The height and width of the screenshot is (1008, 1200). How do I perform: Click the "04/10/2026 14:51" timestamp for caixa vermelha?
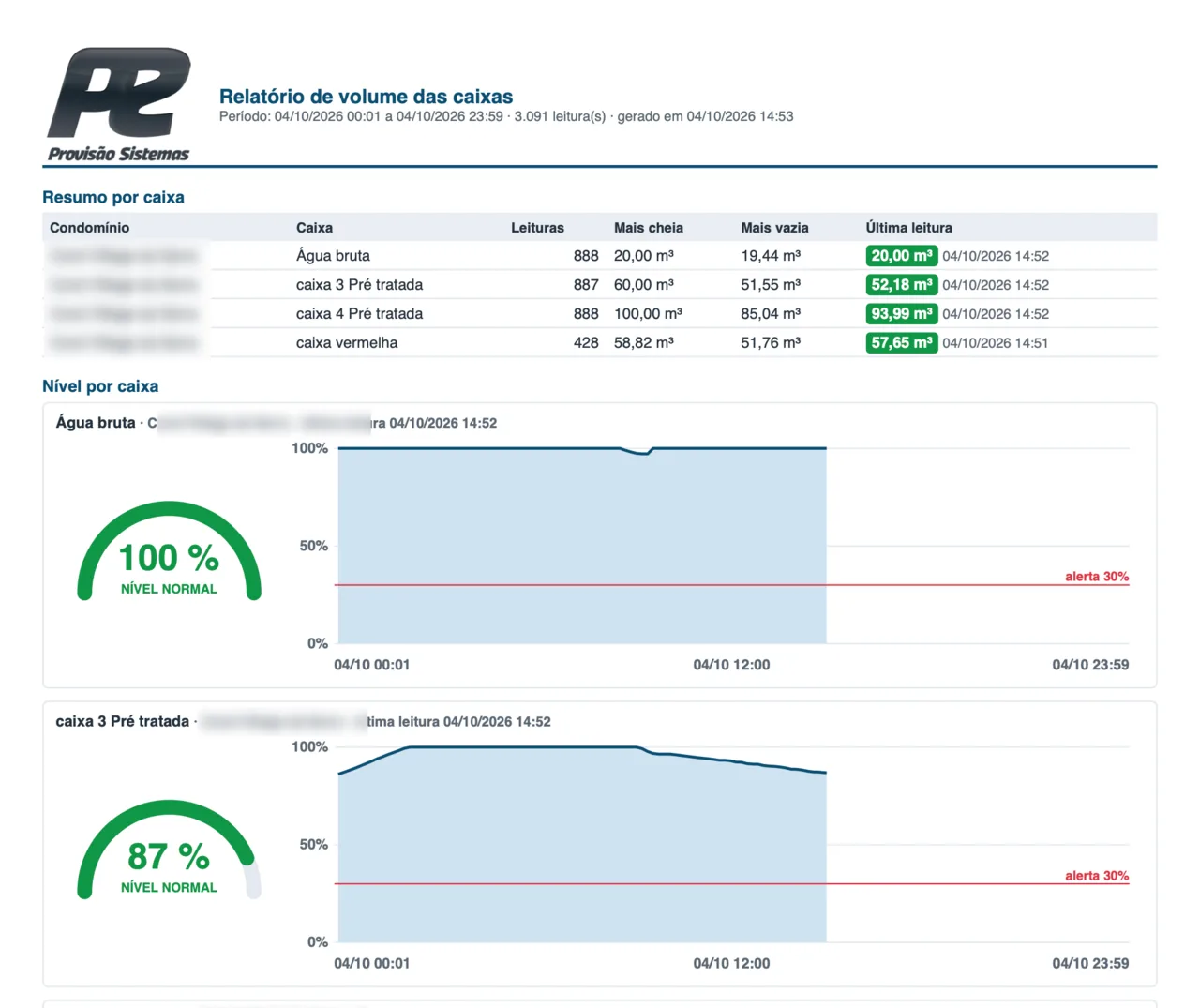pyautogui.click(x=996, y=343)
